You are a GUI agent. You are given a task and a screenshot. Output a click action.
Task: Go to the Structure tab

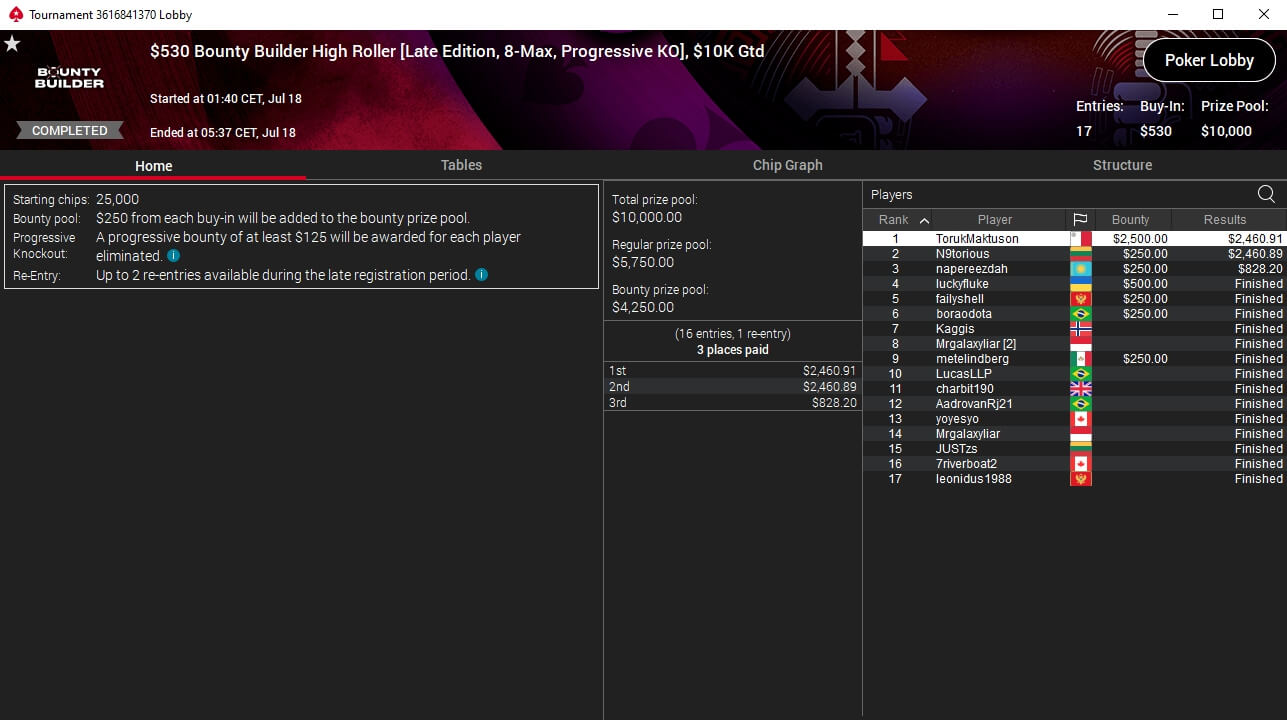click(x=1122, y=165)
